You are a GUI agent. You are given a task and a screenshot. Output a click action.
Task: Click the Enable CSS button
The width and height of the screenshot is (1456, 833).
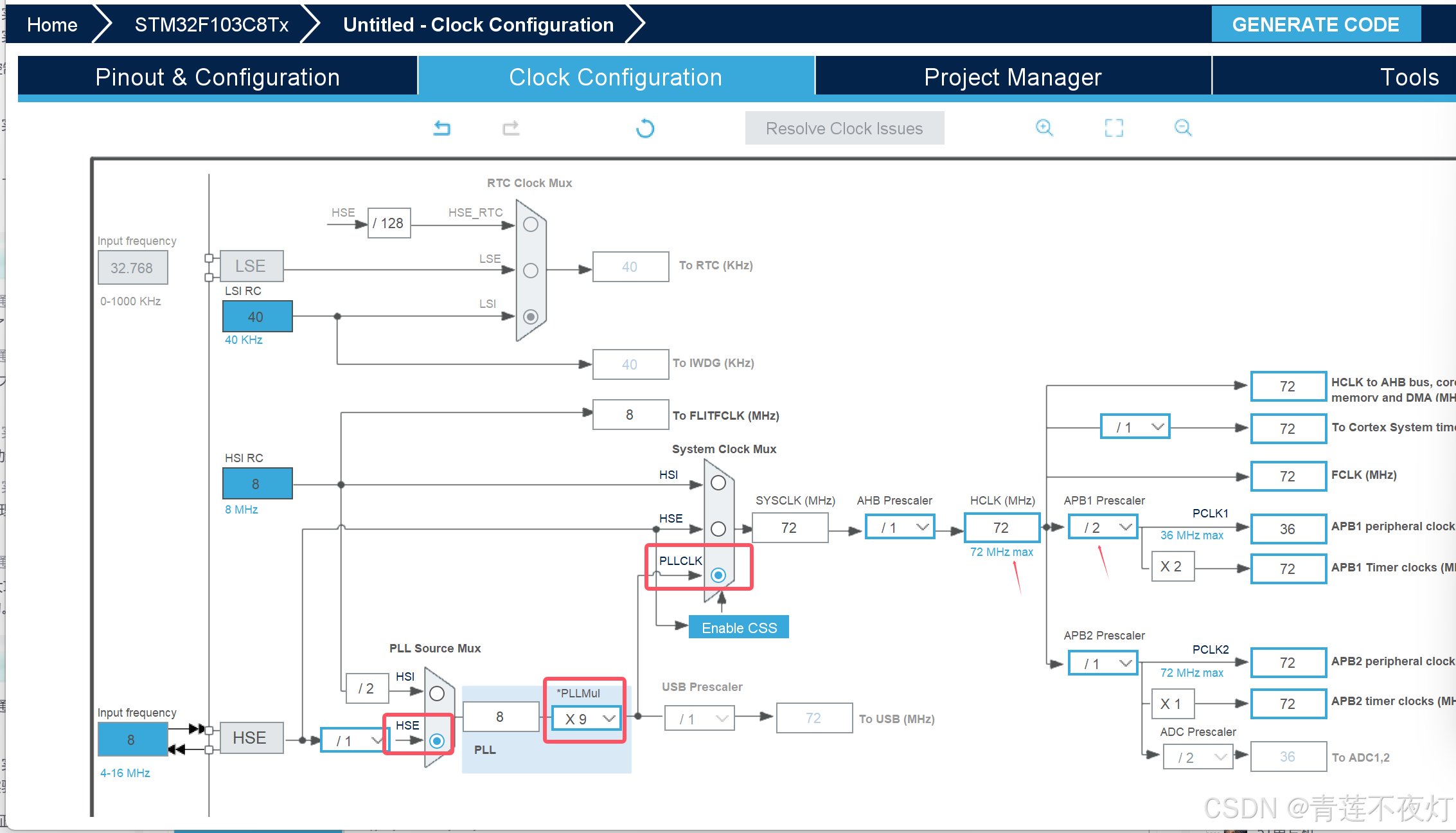coord(739,627)
